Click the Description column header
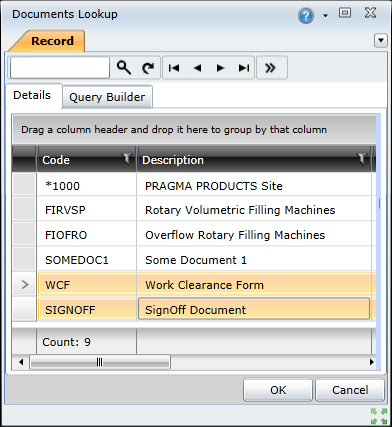 [254, 160]
